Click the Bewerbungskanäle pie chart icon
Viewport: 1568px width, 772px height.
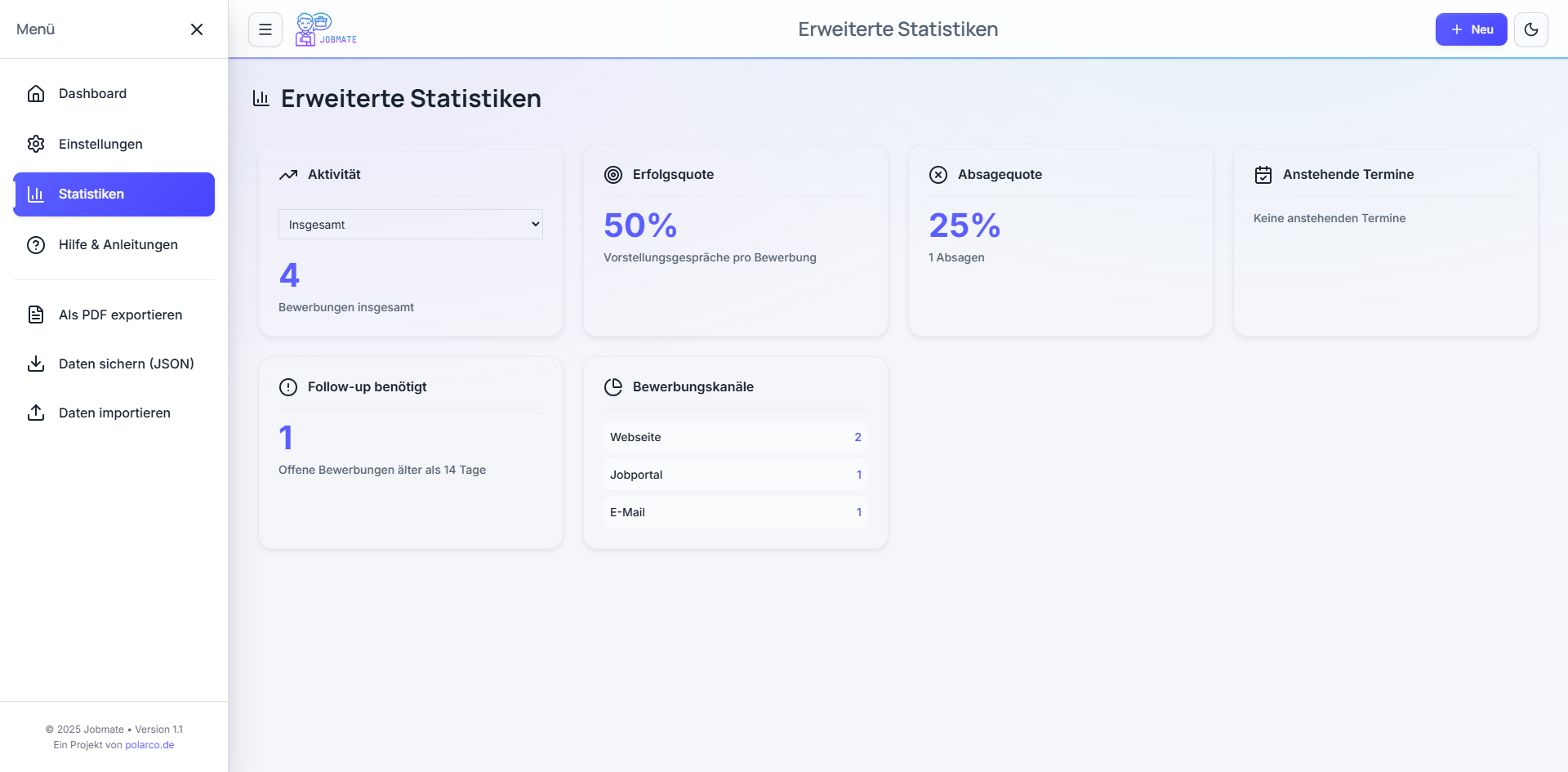[613, 387]
